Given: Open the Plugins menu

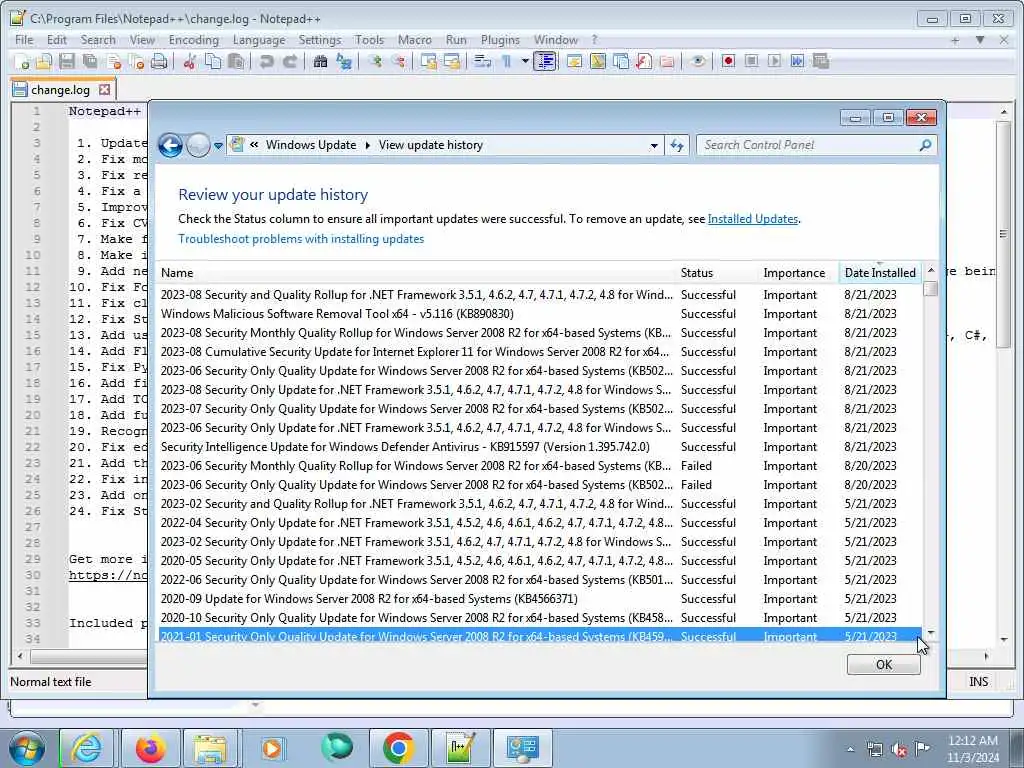Looking at the screenshot, I should pos(500,40).
